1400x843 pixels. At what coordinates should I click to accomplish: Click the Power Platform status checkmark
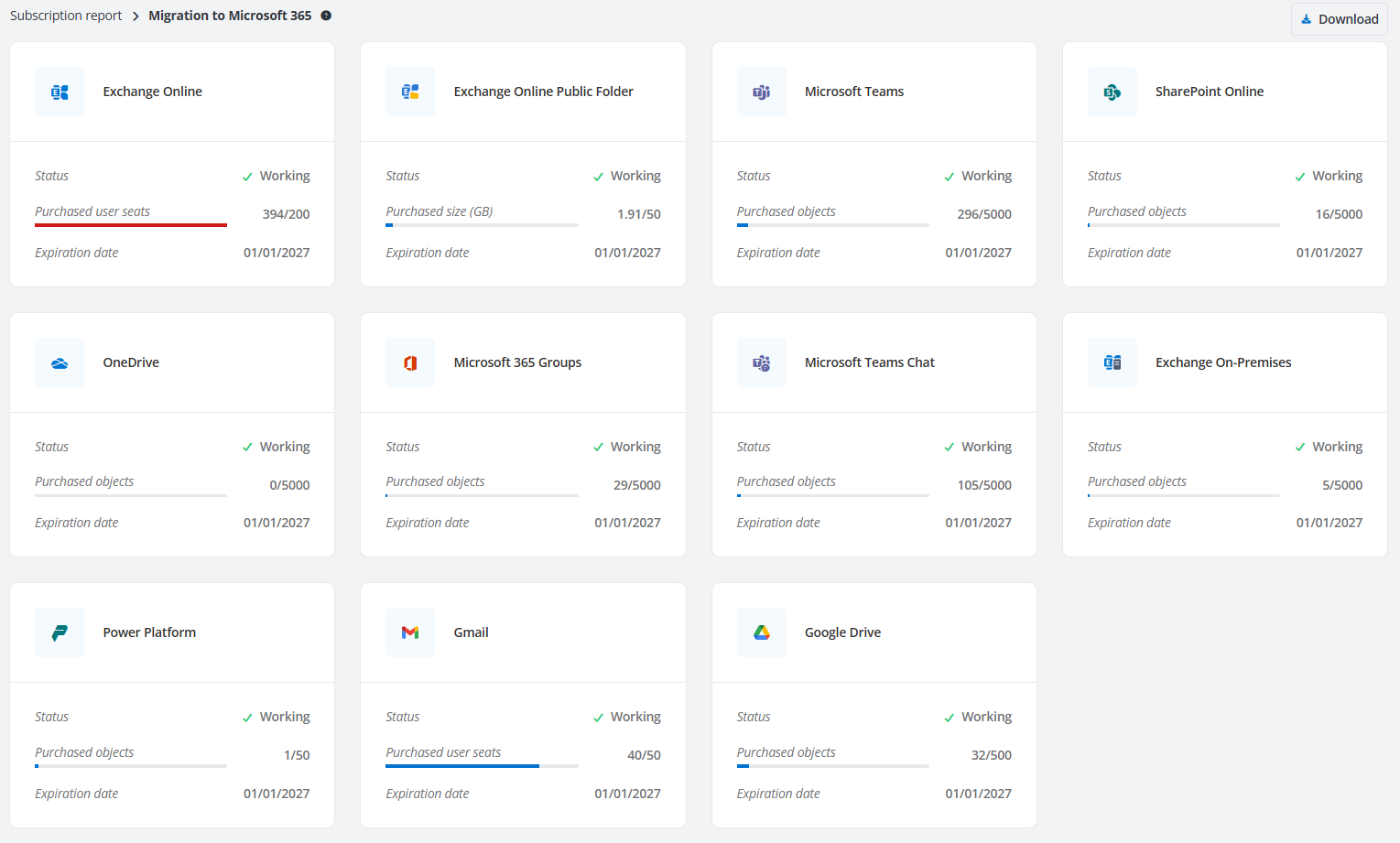[247, 718]
